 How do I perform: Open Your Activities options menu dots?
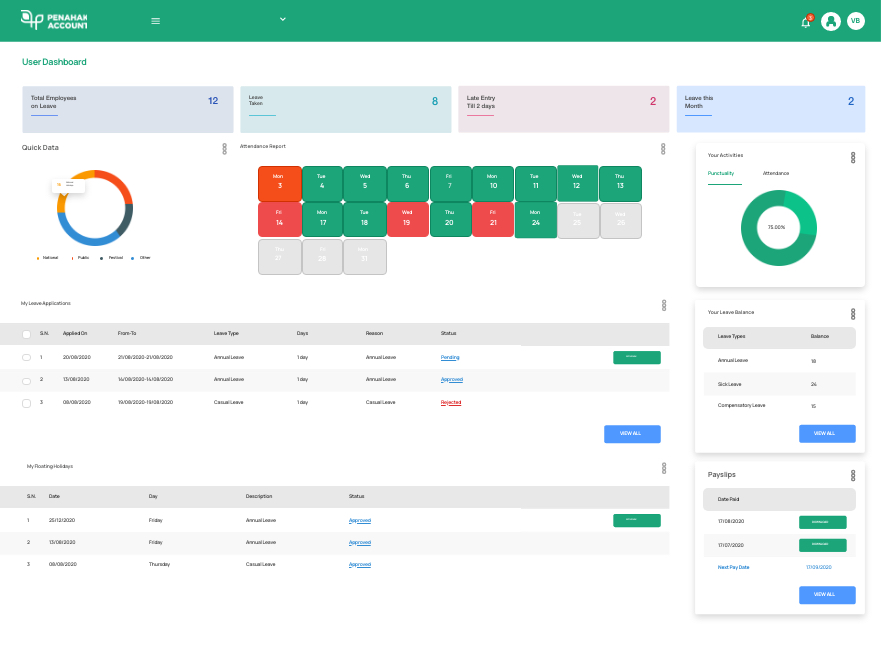coord(853,158)
